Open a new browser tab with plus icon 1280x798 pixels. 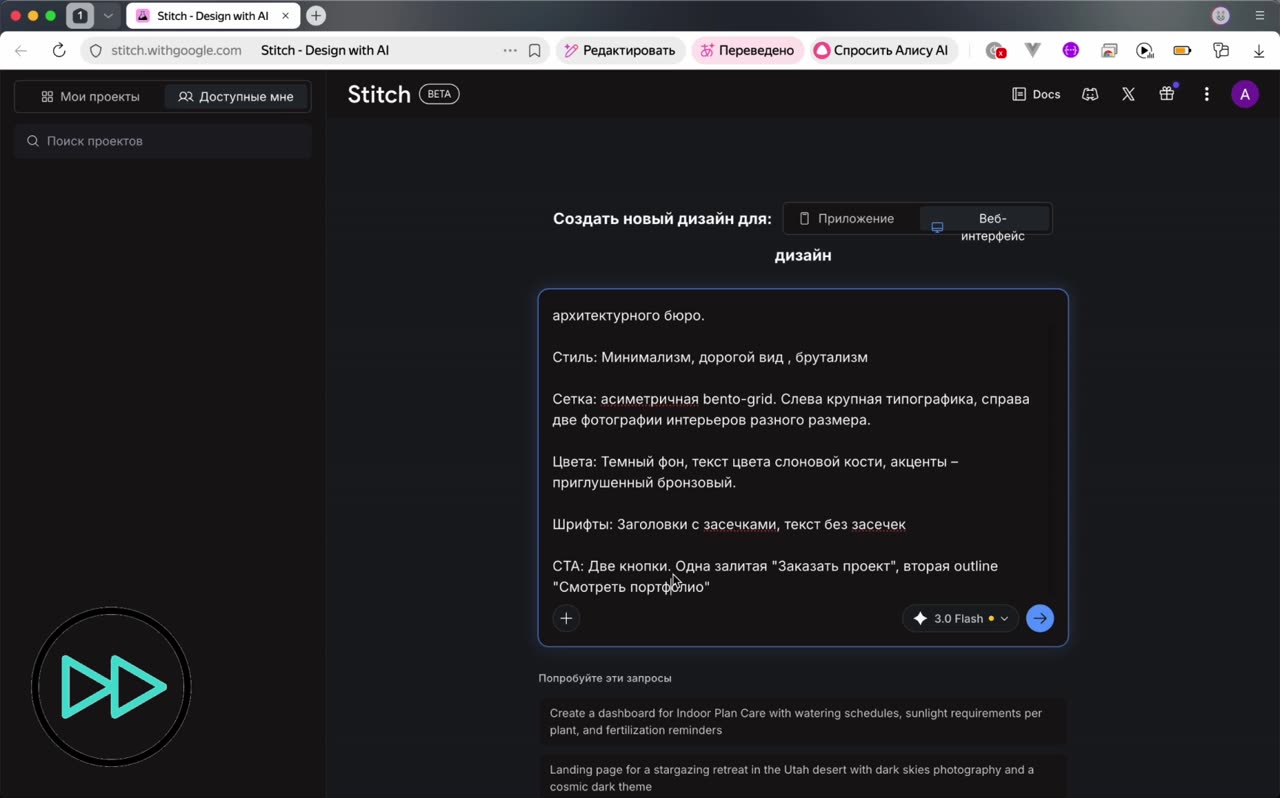tap(316, 16)
